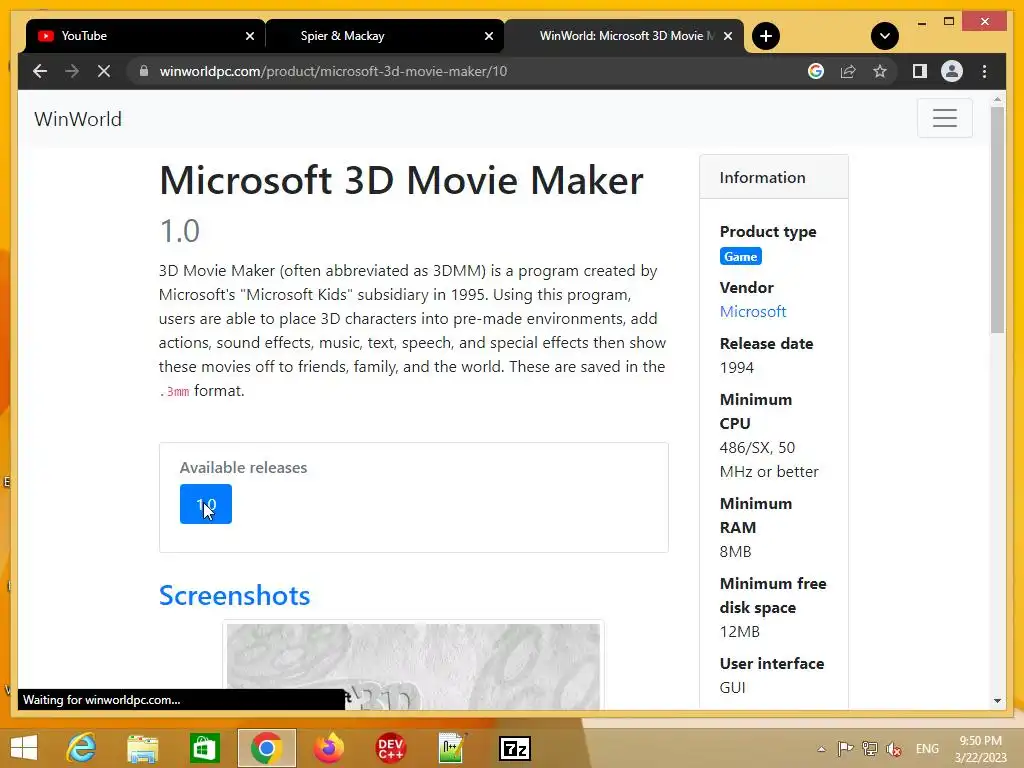Click the 1994 release date value
This screenshot has height=768, width=1024.
[737, 368]
